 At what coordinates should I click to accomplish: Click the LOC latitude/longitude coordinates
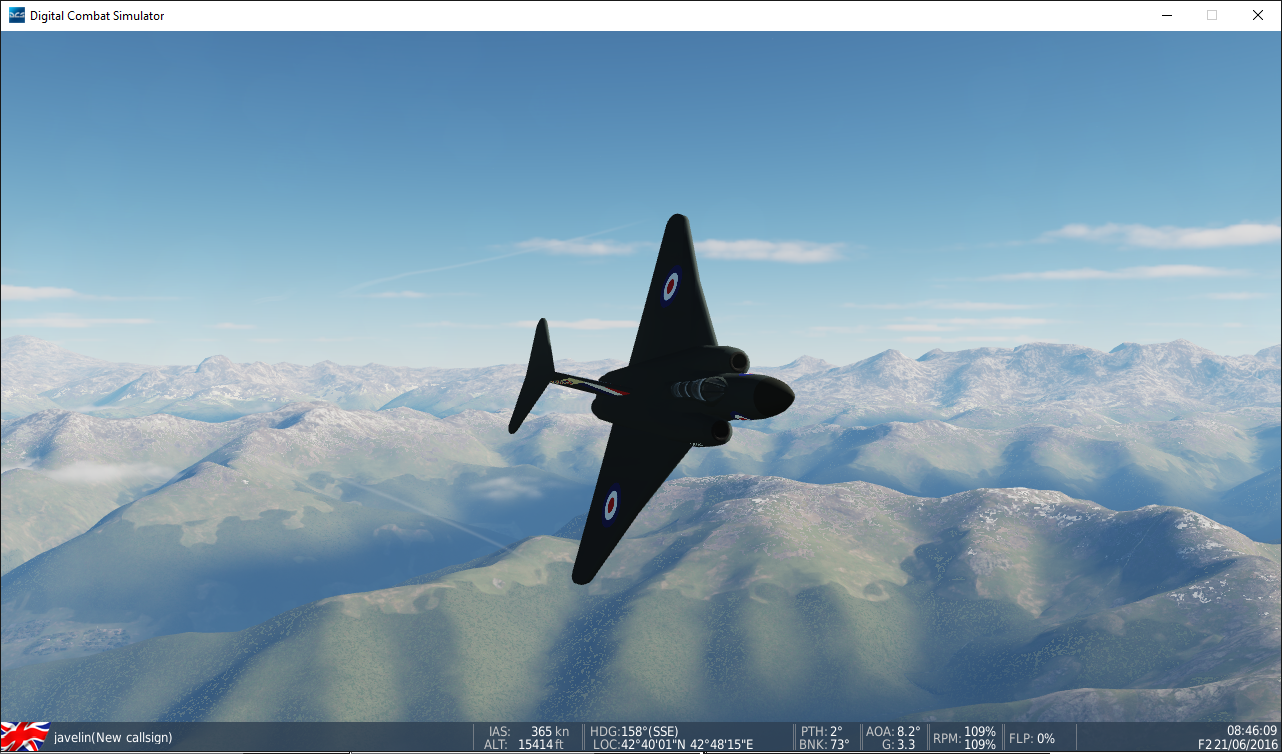click(x=672, y=744)
